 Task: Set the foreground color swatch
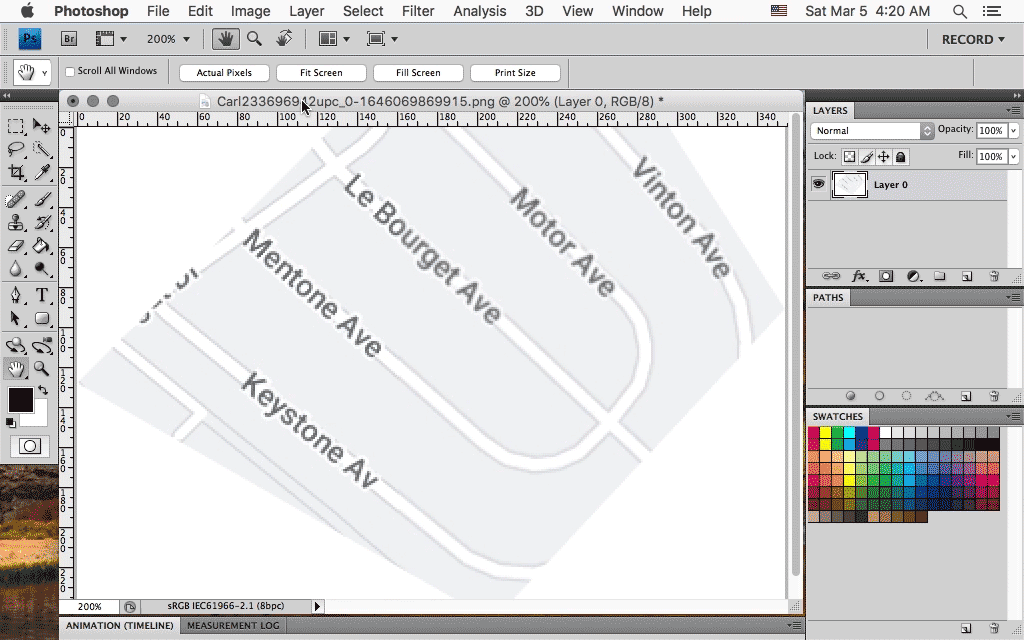(20, 400)
